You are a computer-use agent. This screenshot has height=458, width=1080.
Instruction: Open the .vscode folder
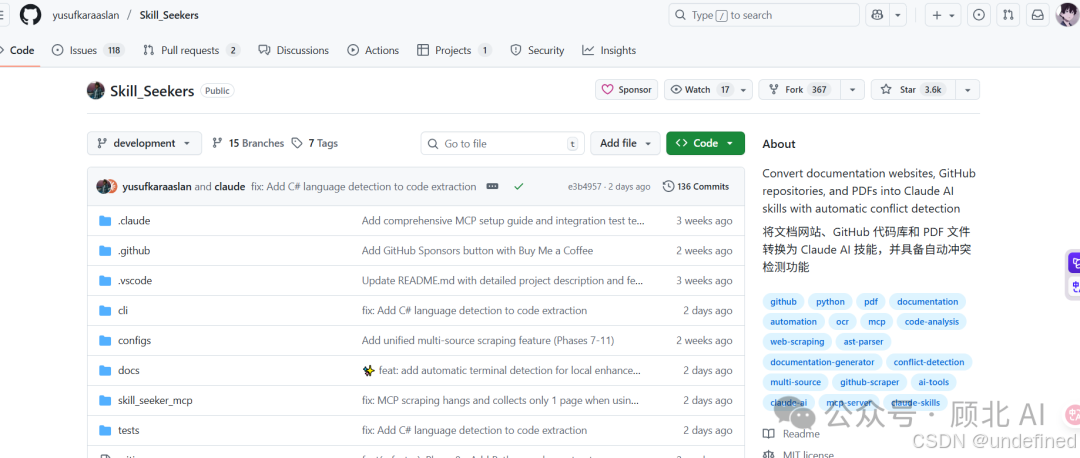[135, 280]
